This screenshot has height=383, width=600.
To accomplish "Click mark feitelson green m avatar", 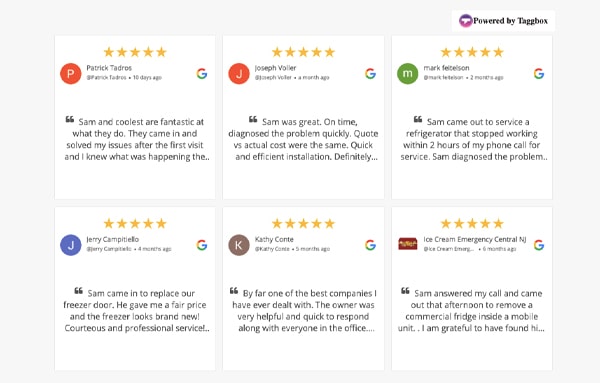I will click(x=408, y=73).
